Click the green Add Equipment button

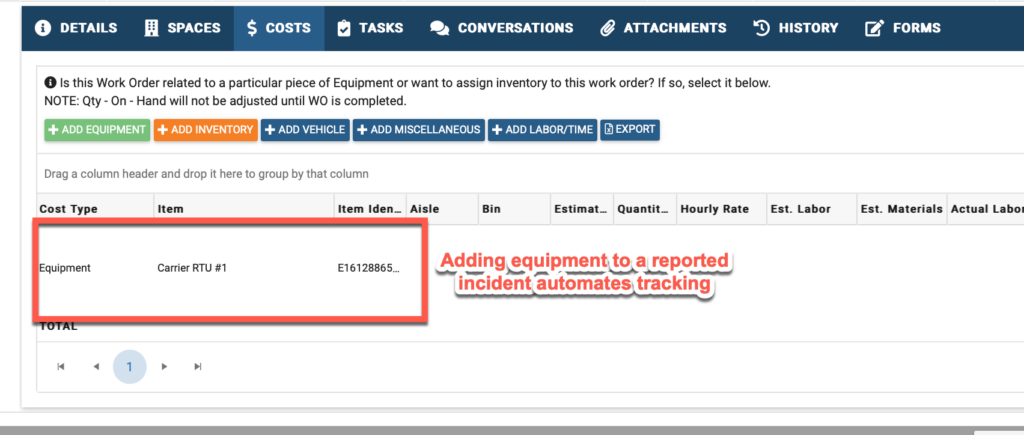pyautogui.click(x=97, y=130)
